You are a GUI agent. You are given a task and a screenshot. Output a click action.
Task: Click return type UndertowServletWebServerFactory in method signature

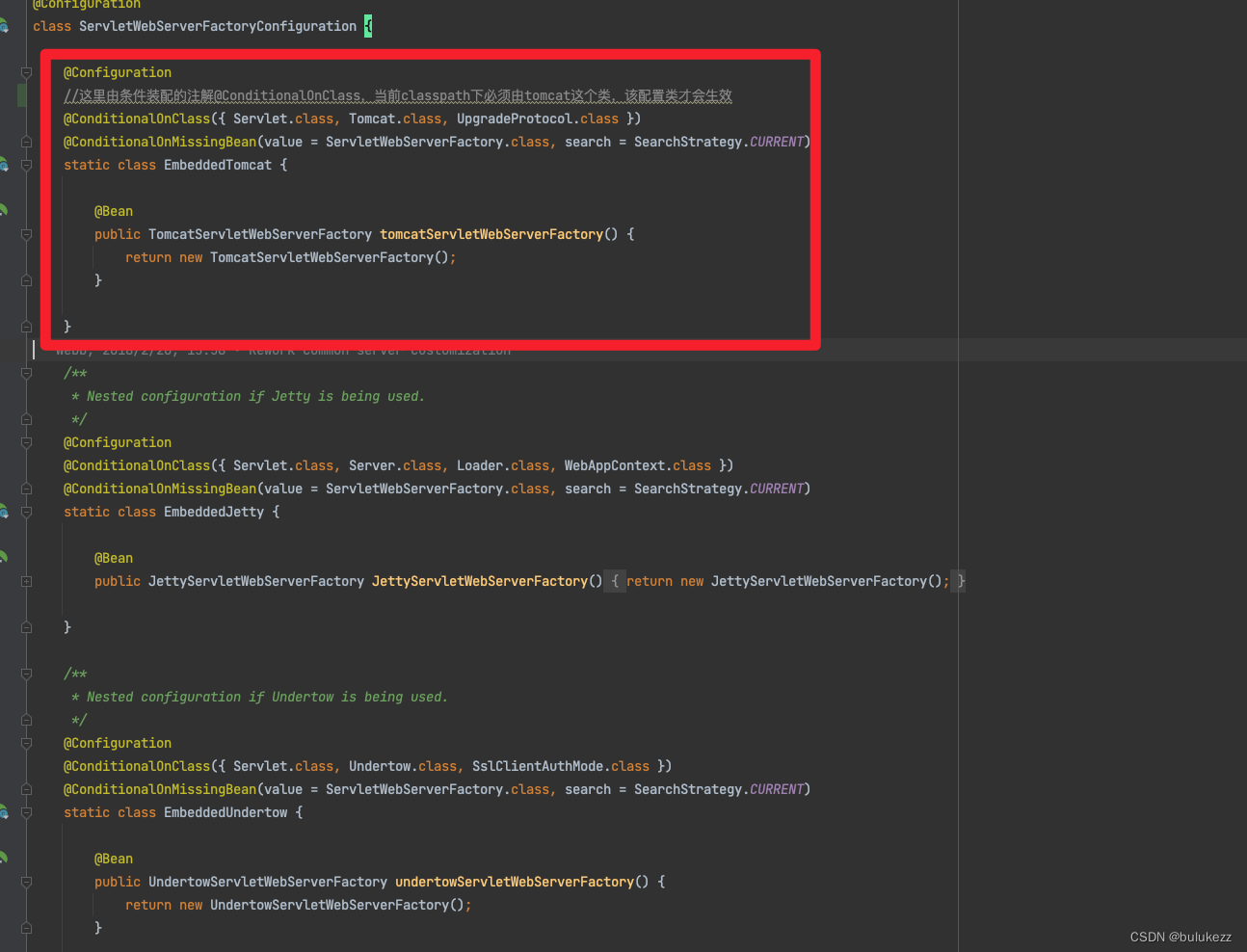click(x=268, y=882)
